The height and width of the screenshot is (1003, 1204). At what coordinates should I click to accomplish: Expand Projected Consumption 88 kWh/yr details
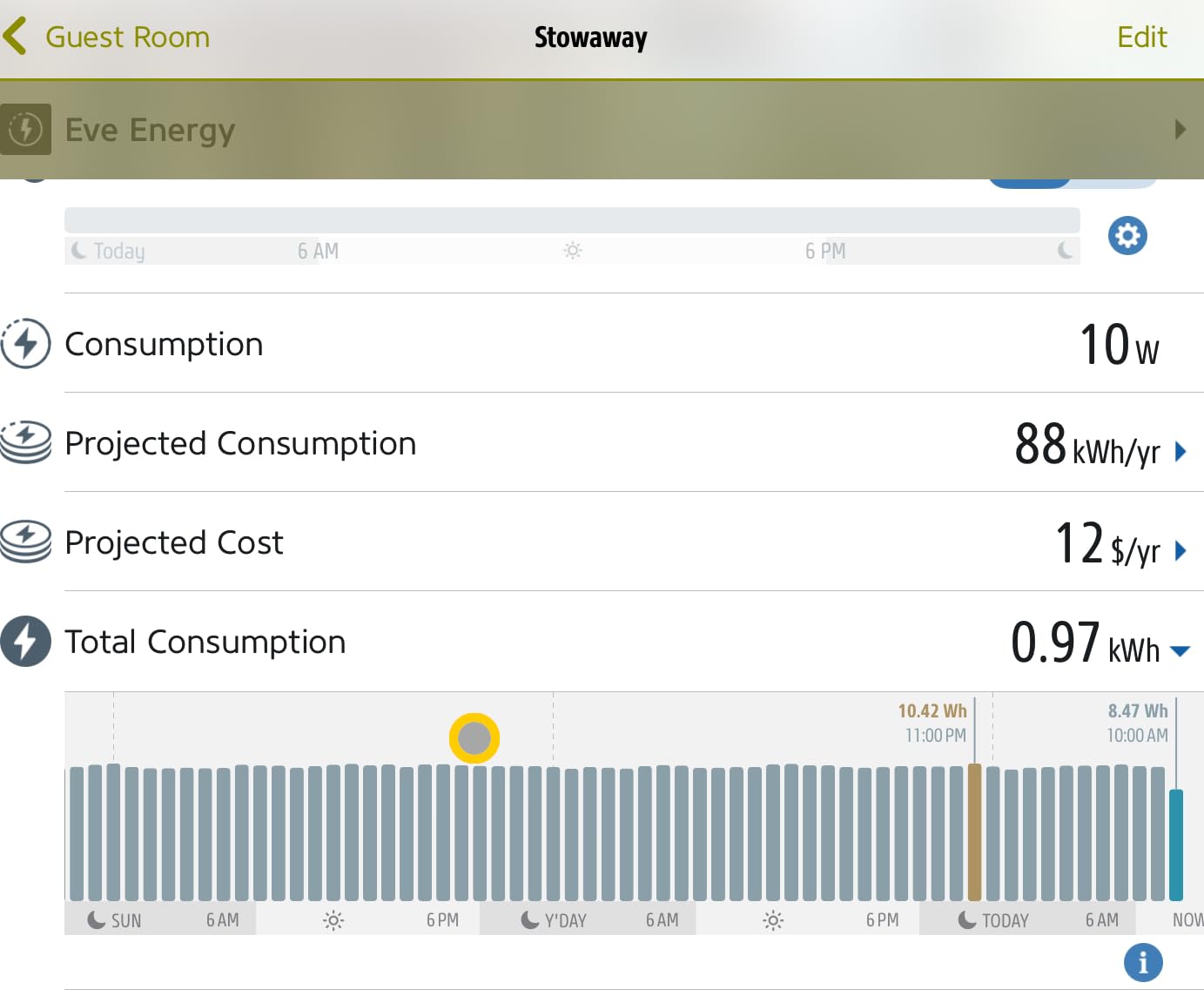(1180, 451)
